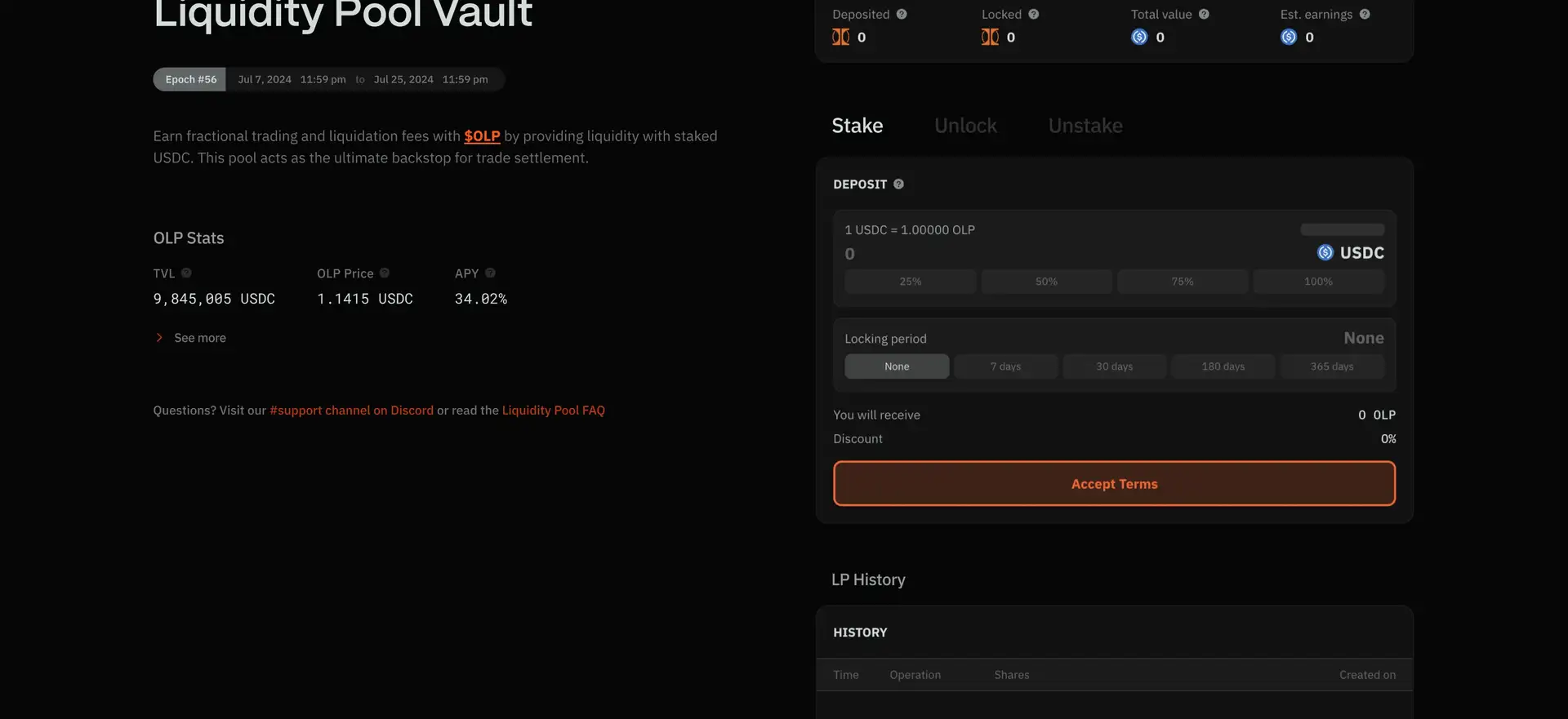Set deposit amount to 50%
The width and height of the screenshot is (1568, 719).
(1046, 282)
